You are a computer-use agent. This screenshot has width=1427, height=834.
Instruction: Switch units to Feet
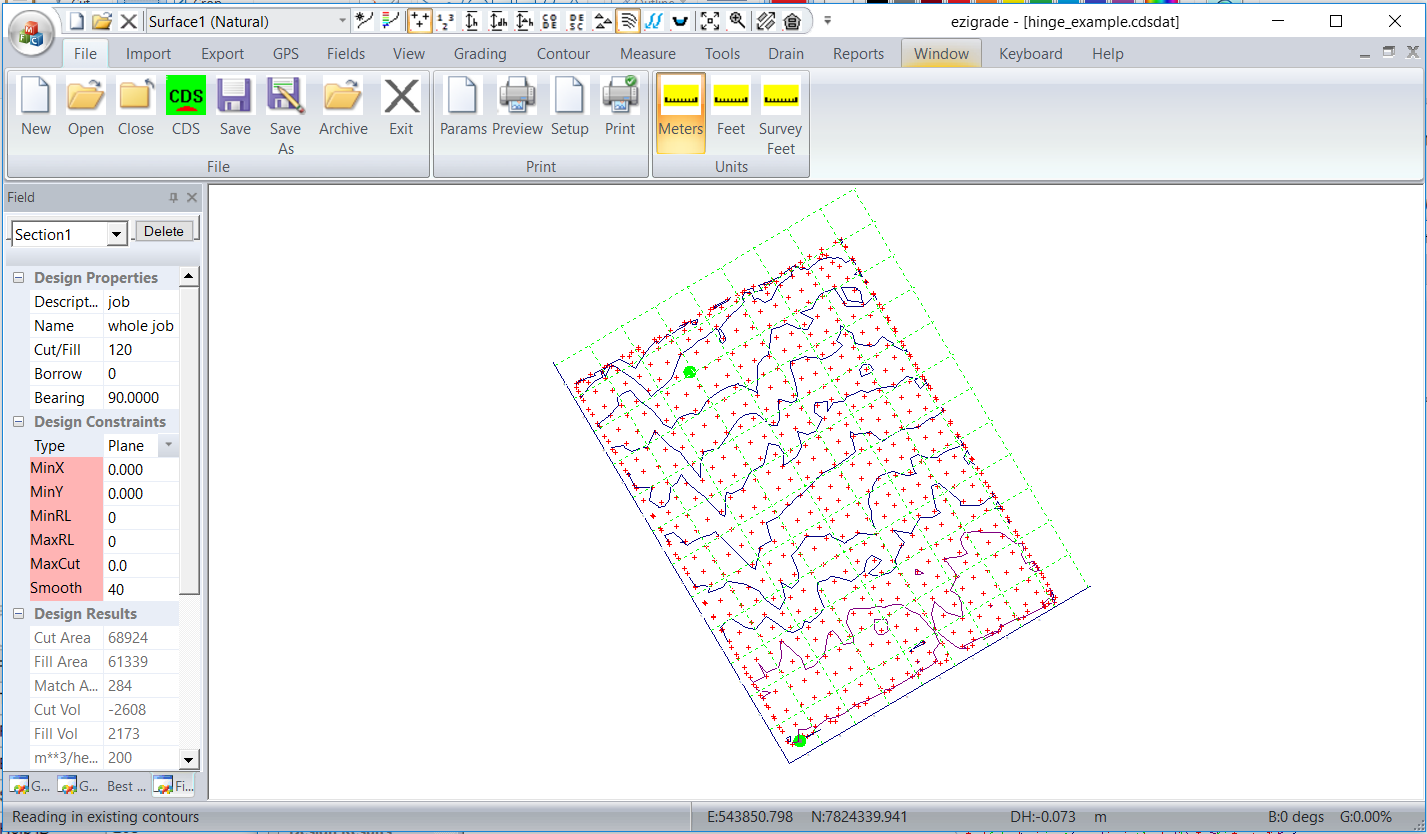point(730,97)
